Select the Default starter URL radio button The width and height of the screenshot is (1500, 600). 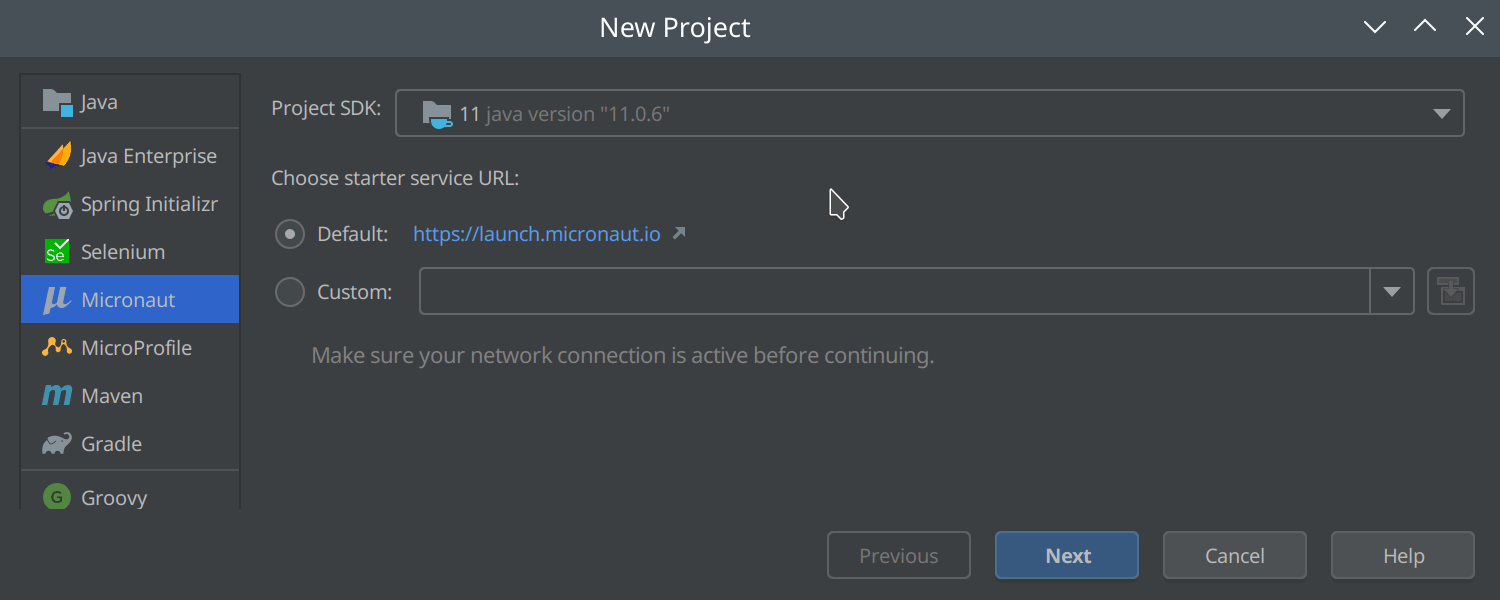[x=290, y=235]
